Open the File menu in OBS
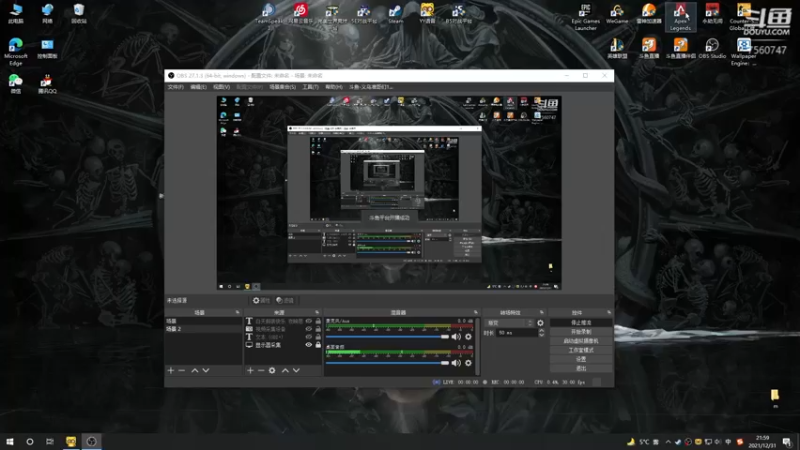Viewport: 800px width, 450px height. pyautogui.click(x=176, y=87)
